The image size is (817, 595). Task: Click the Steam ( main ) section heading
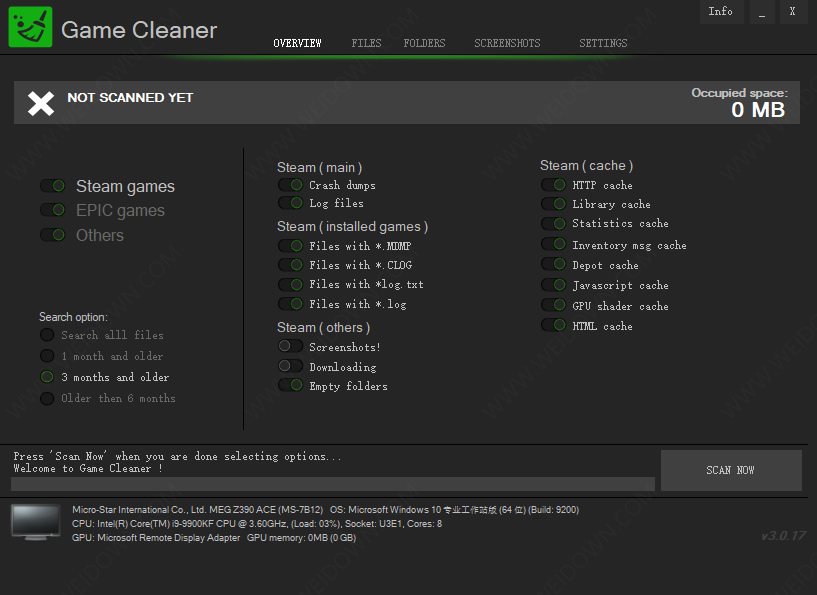[319, 167]
